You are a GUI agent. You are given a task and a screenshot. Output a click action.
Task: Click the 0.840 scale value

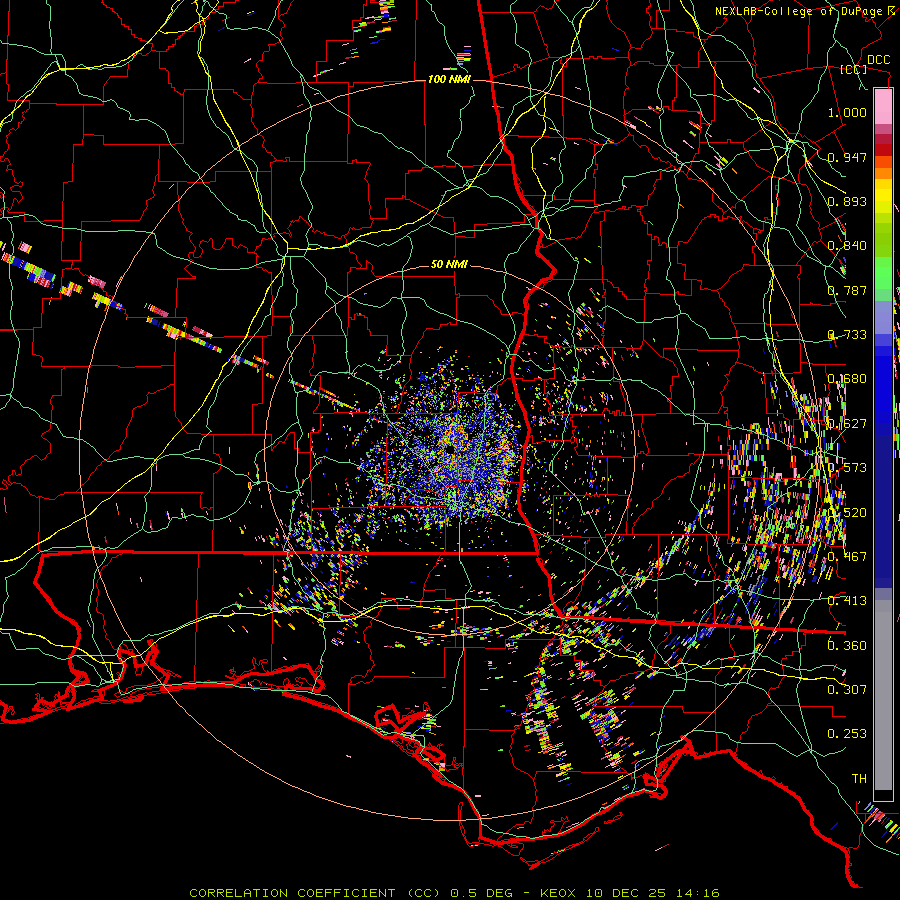(847, 246)
